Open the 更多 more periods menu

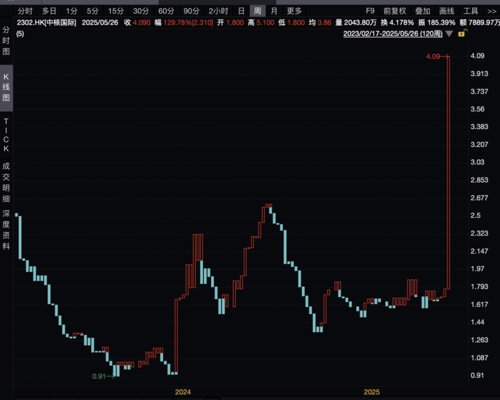point(294,11)
